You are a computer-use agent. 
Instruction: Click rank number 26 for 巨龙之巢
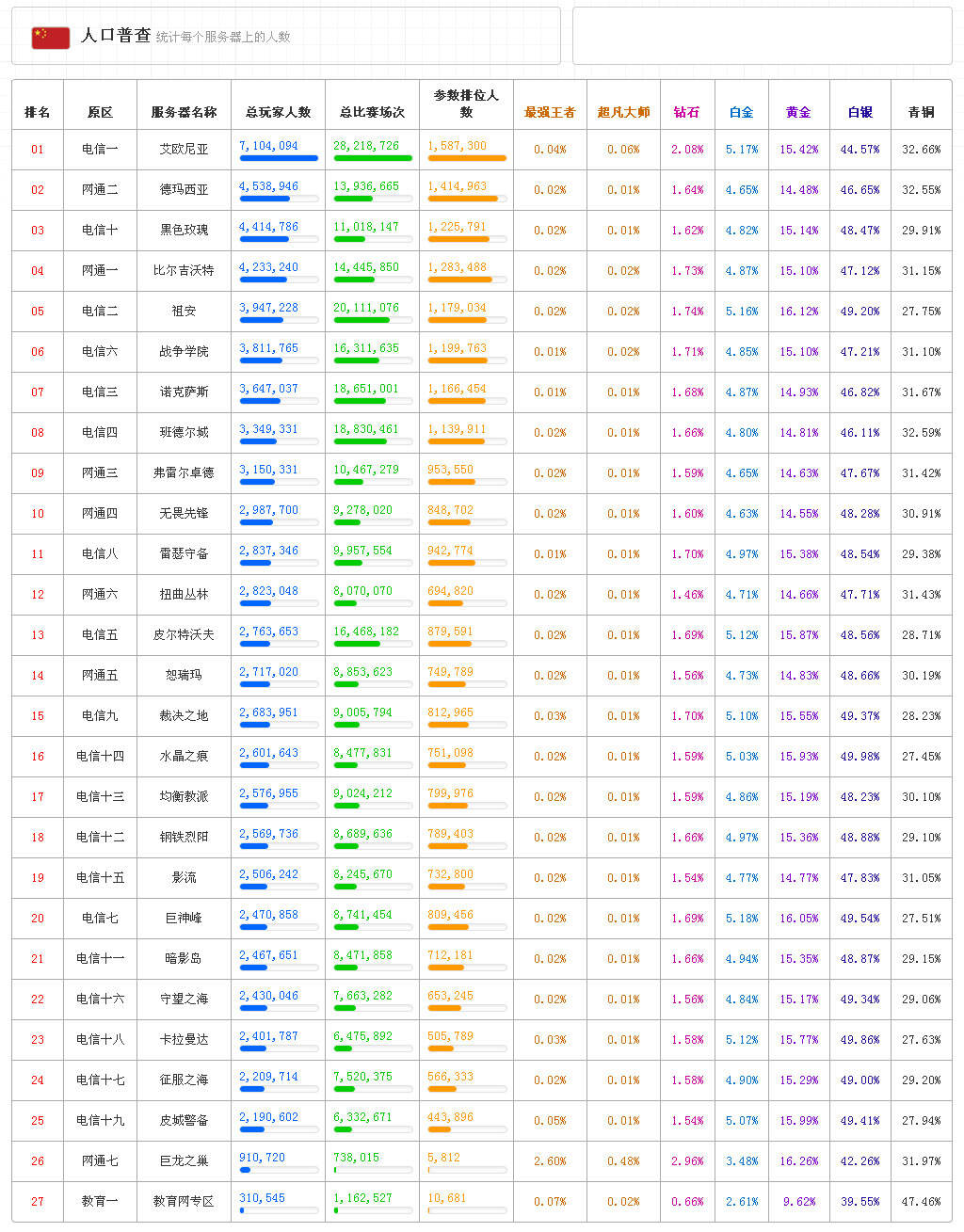pyautogui.click(x=38, y=1160)
